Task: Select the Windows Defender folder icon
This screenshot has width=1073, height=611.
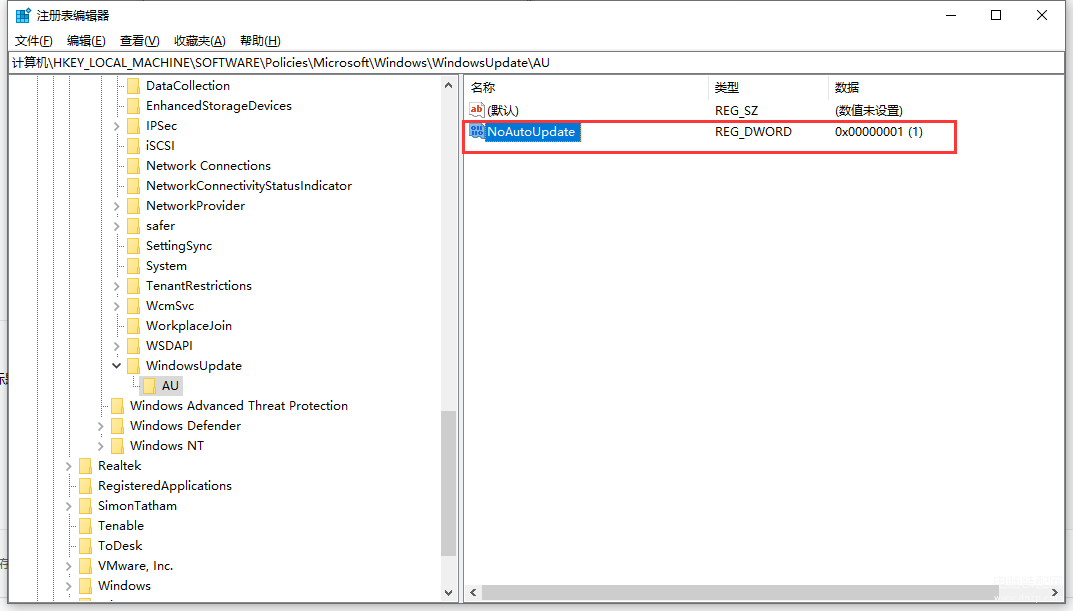Action: [118, 426]
